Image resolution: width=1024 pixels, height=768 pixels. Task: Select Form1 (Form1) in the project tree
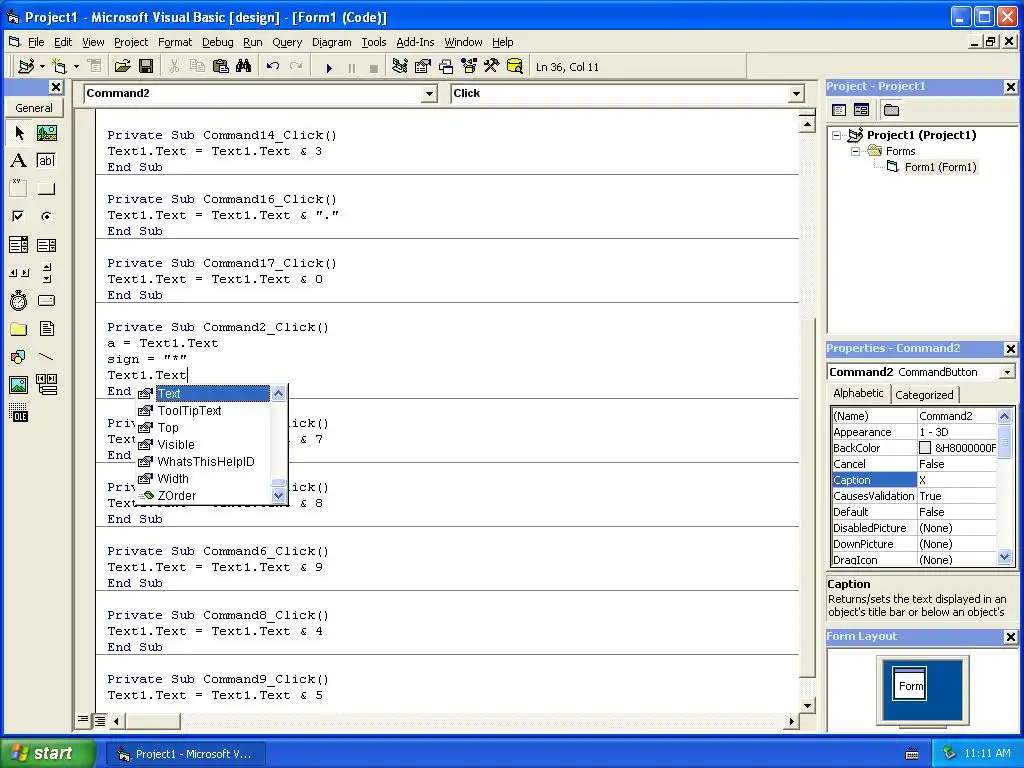click(x=940, y=167)
